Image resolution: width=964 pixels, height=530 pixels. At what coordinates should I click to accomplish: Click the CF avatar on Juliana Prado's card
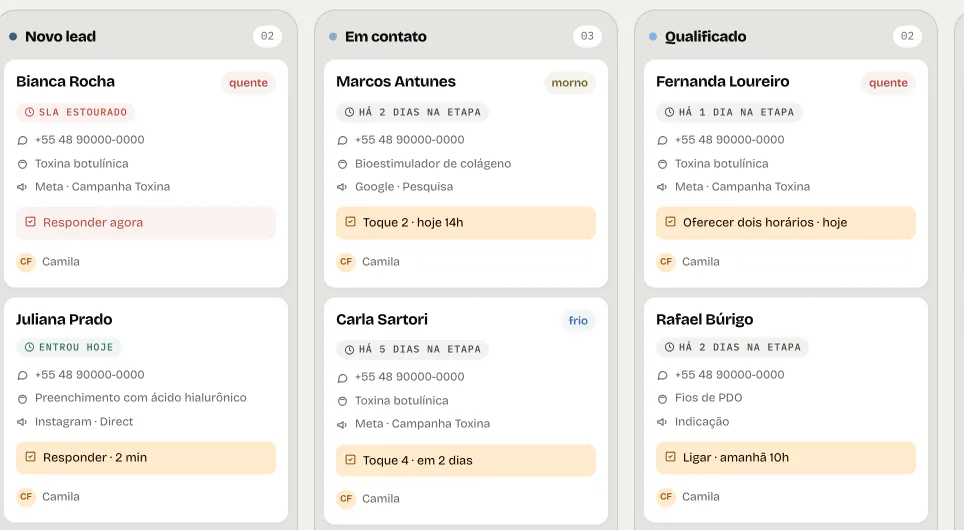tap(26, 496)
